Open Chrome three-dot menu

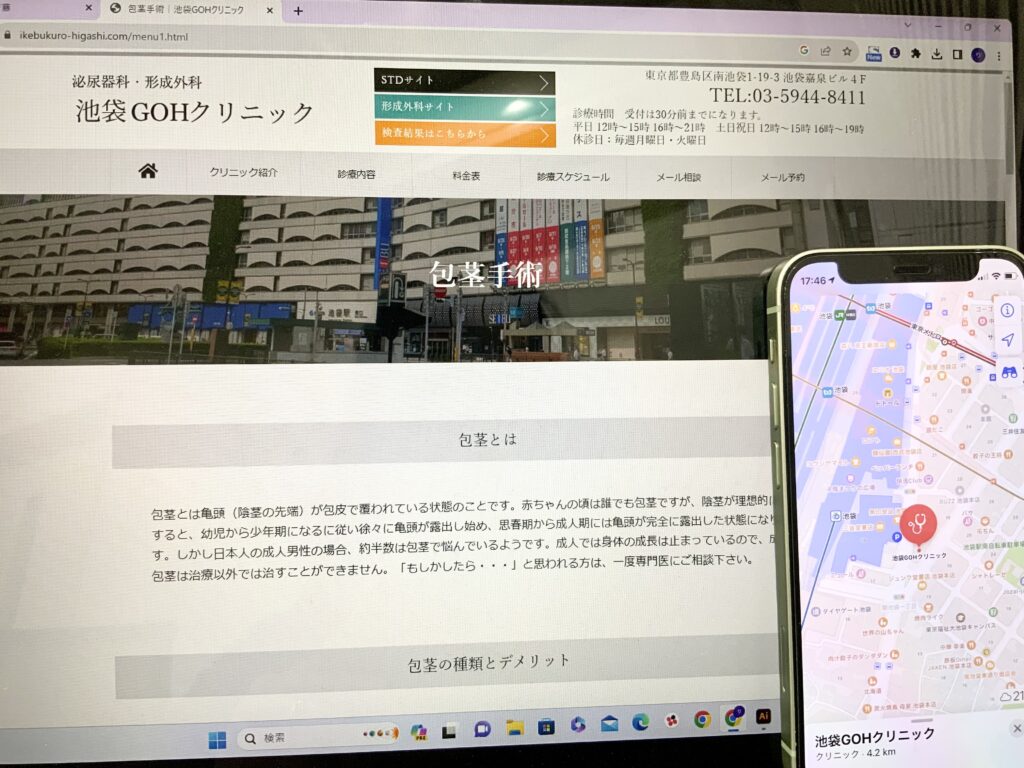click(x=999, y=56)
